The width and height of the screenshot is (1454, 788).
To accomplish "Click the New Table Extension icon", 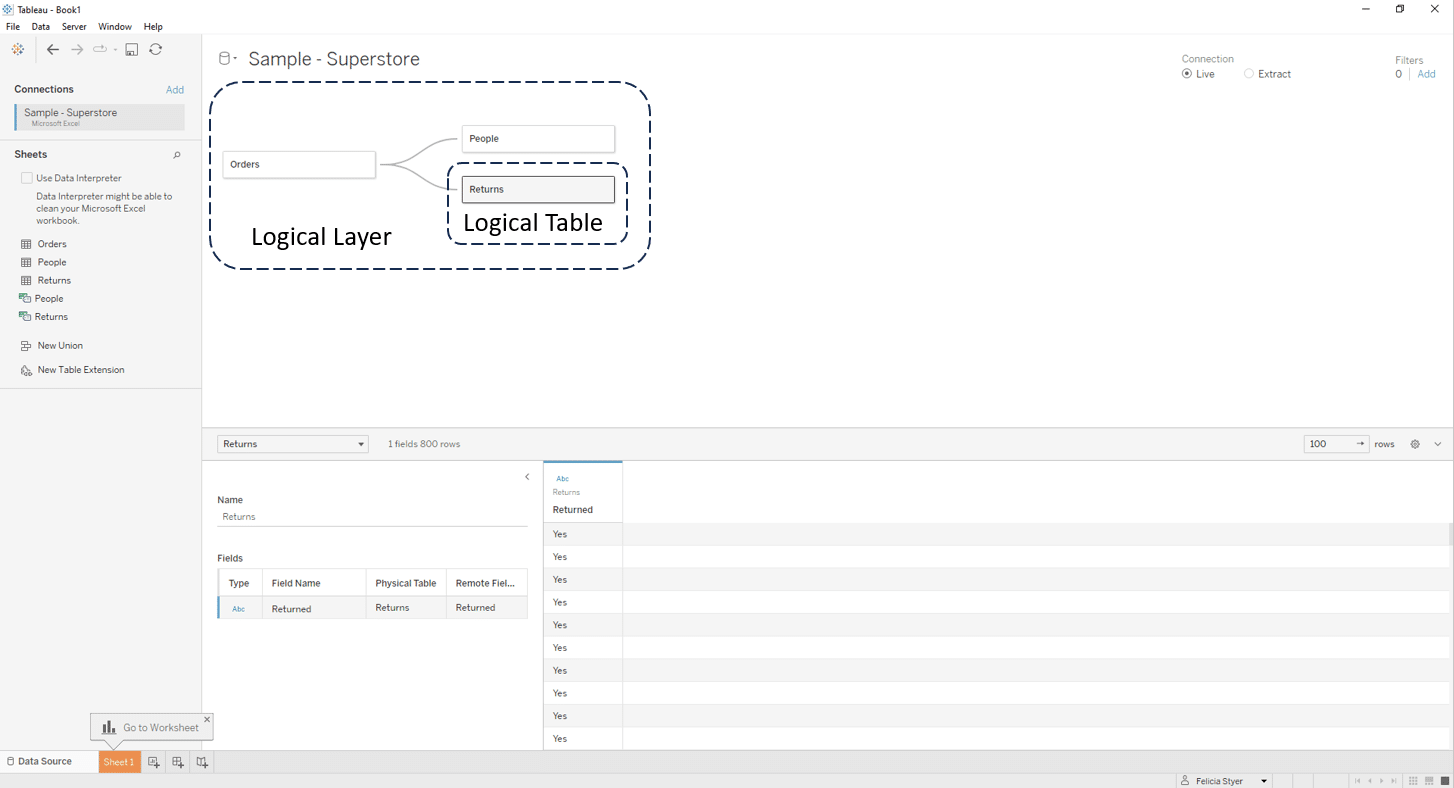I will click(27, 370).
